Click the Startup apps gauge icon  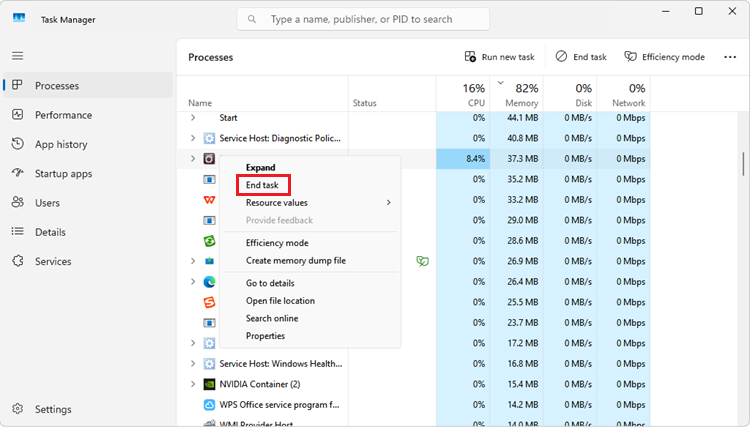click(18, 173)
